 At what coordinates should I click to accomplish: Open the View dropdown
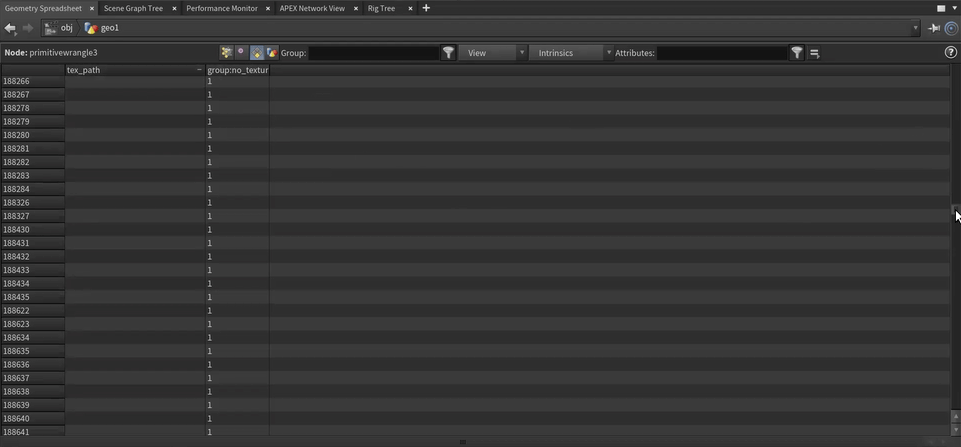(492, 53)
